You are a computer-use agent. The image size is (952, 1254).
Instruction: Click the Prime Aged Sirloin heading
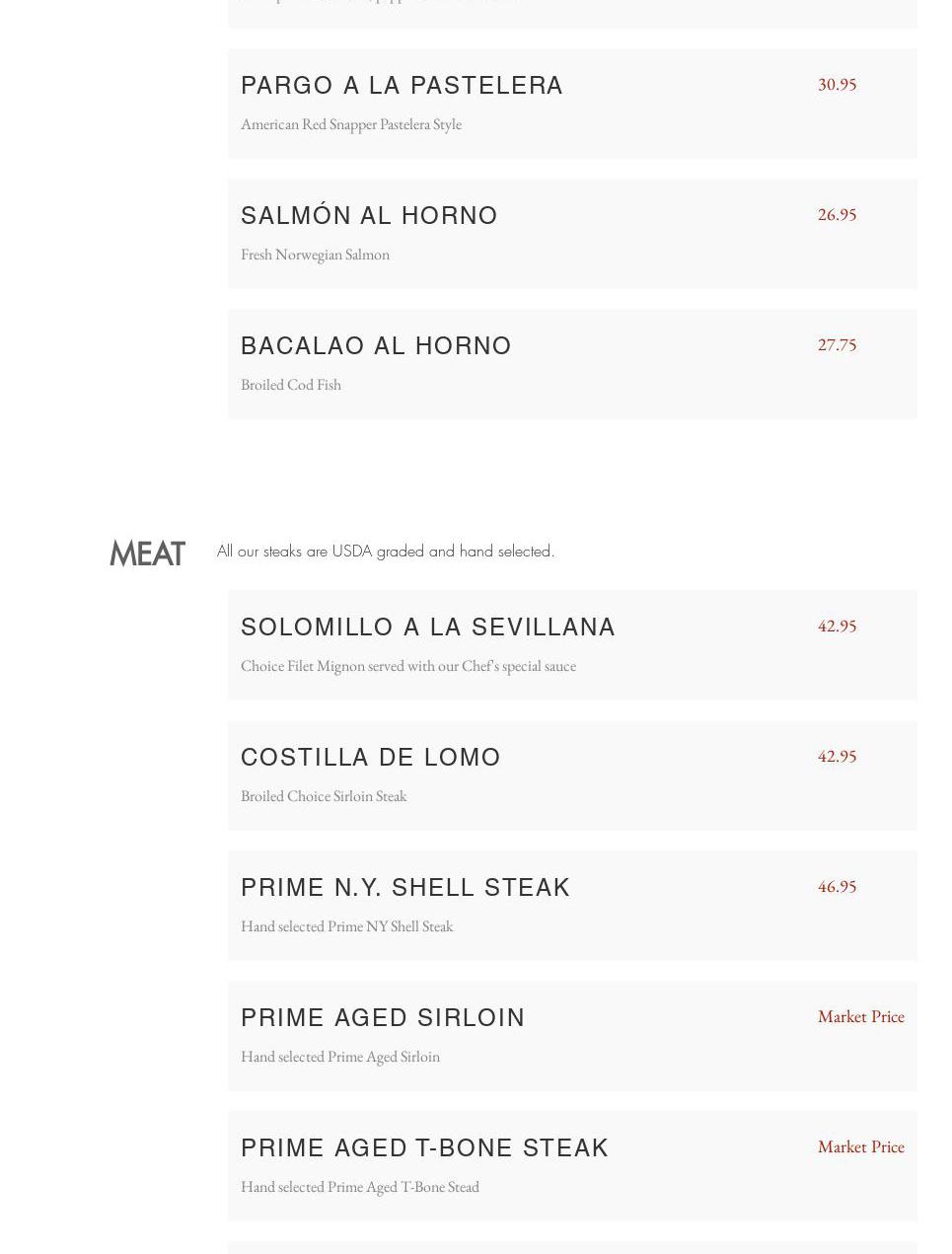(x=383, y=1018)
